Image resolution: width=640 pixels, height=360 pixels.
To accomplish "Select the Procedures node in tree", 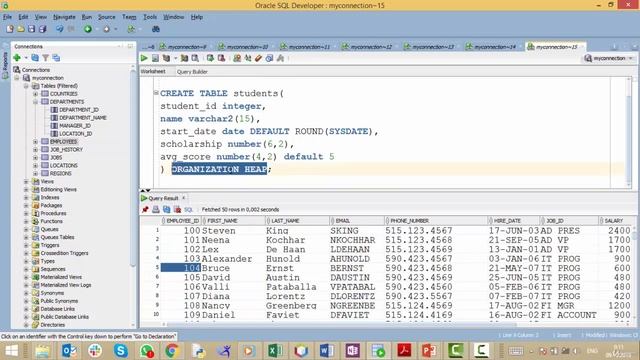I will tap(53, 213).
